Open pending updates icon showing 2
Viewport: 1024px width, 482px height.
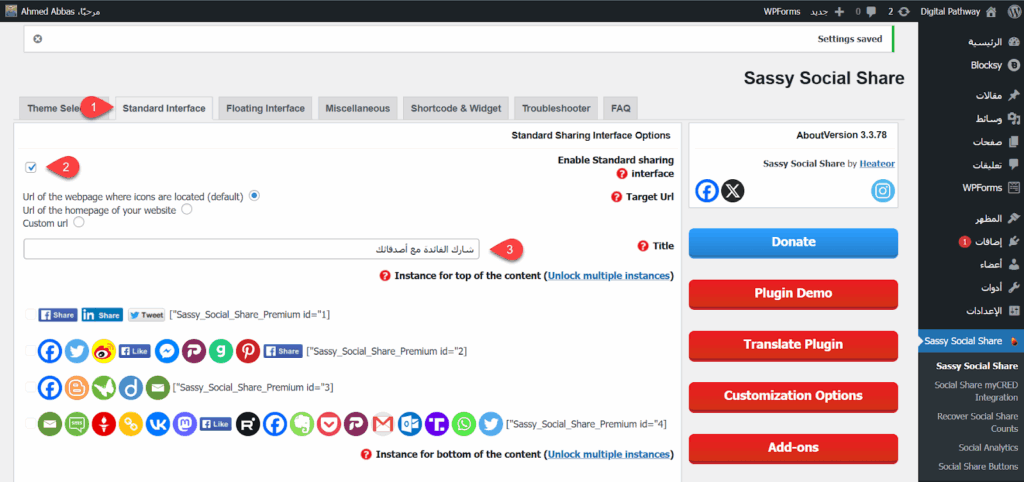pos(898,11)
